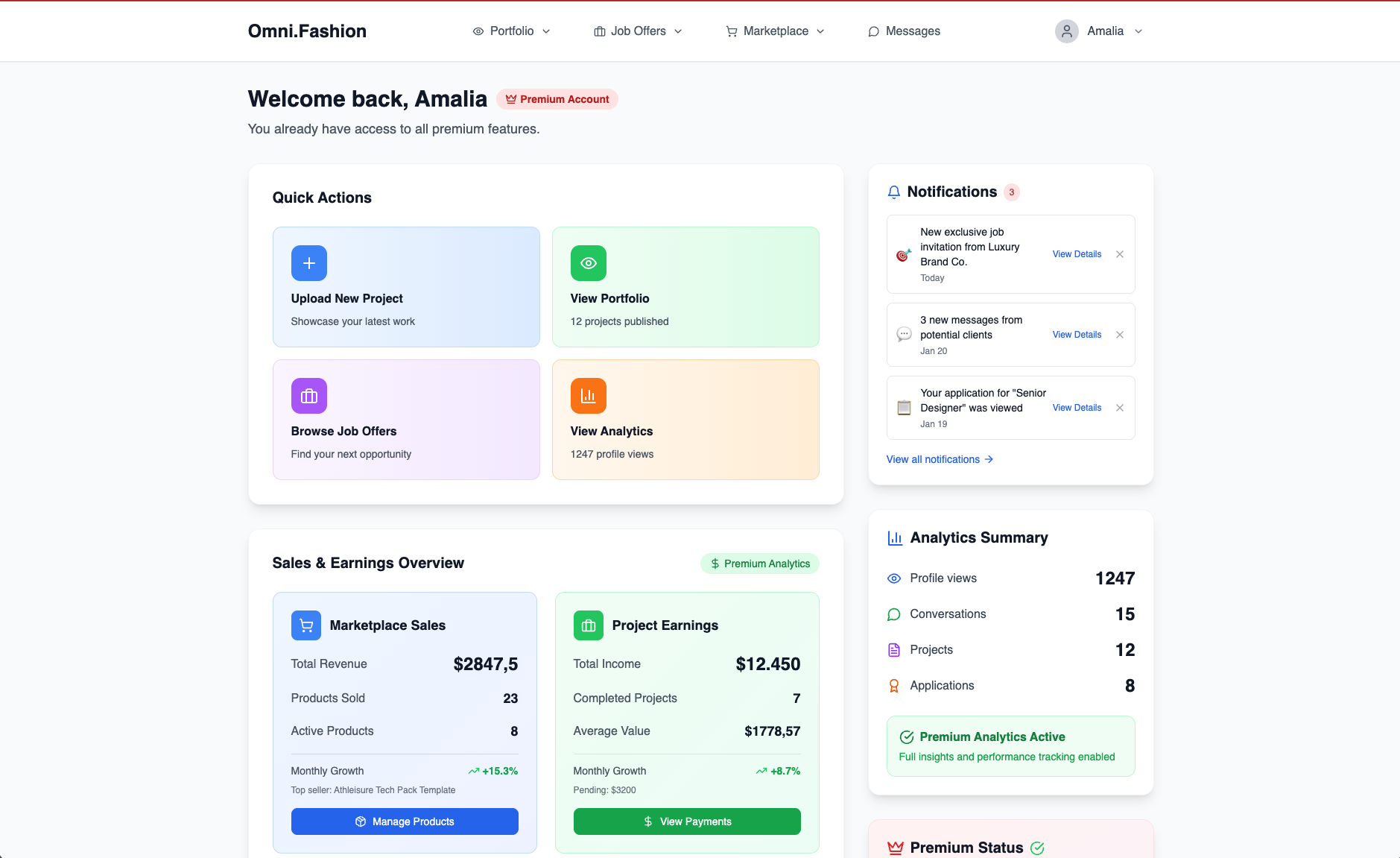Dismiss the 3 new messages notification
This screenshot has height=858, width=1400.
point(1120,335)
